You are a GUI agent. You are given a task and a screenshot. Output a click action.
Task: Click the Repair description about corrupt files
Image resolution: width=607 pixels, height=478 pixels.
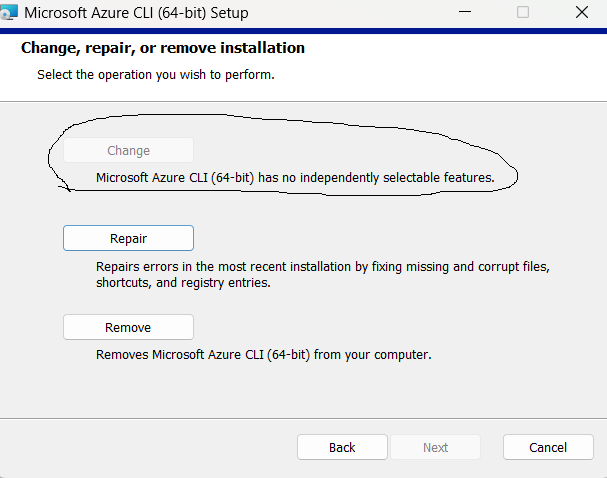[323, 274]
